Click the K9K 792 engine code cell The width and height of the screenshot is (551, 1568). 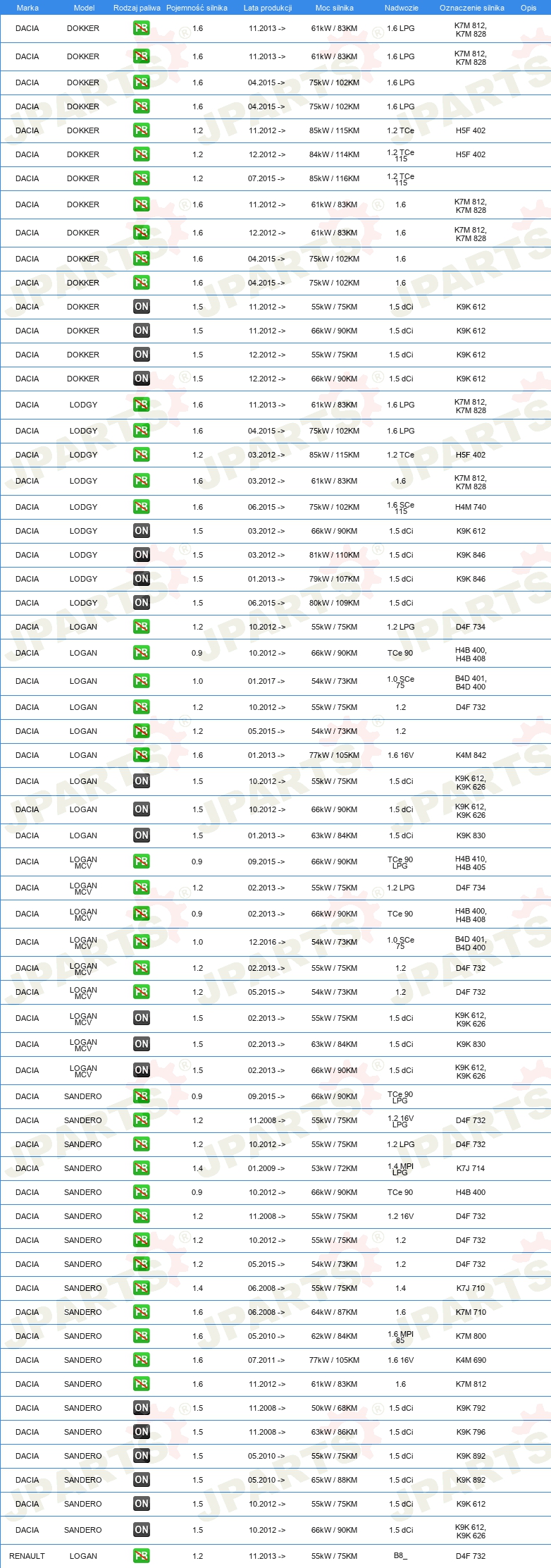click(471, 1408)
